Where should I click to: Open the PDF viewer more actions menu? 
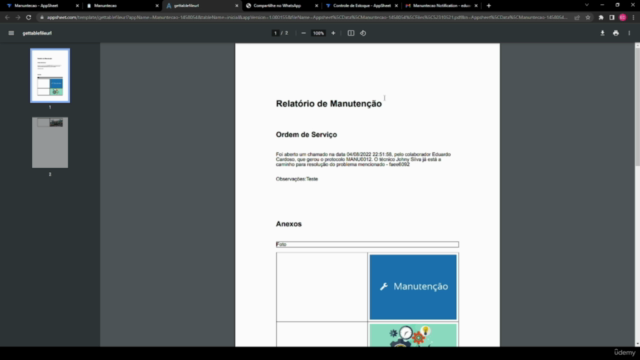[629, 33]
